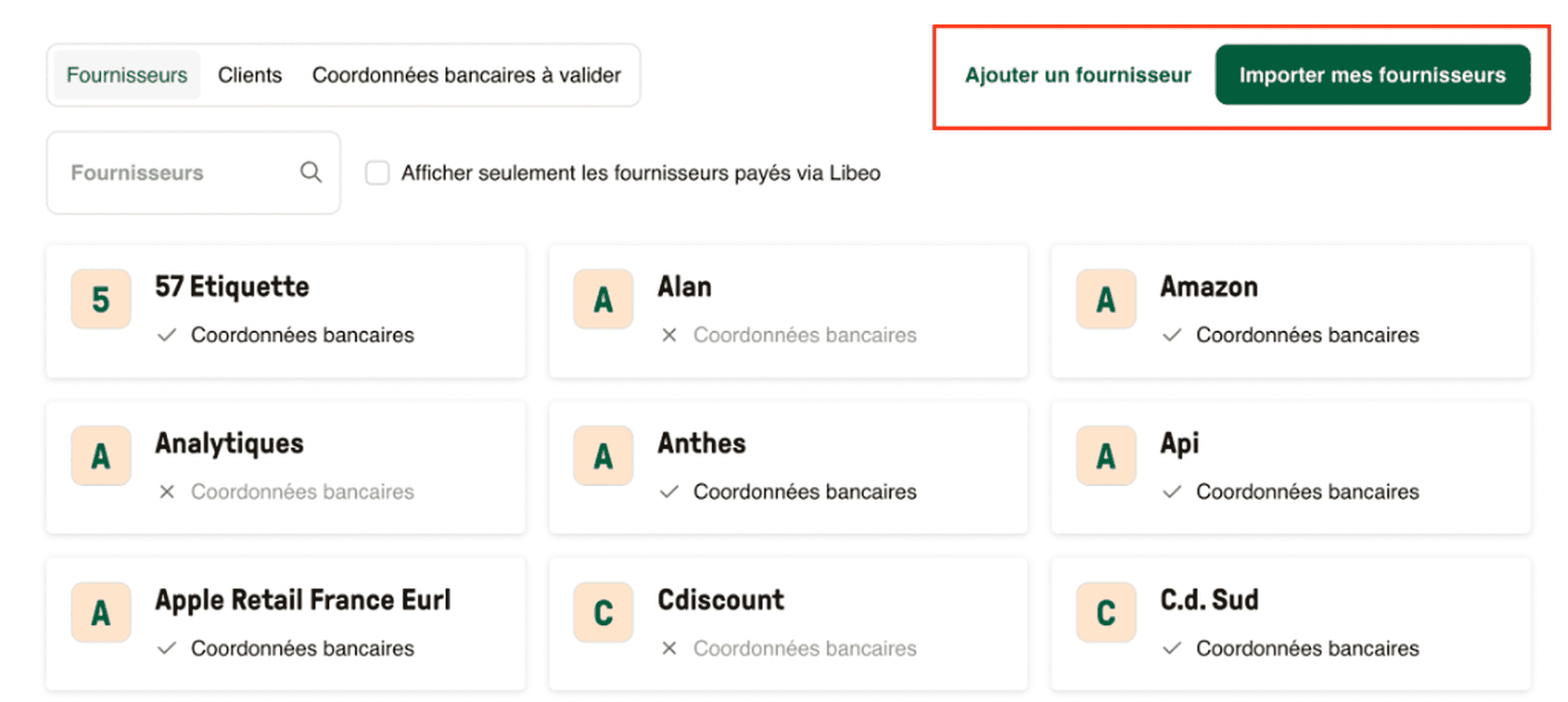The image size is (1568, 702).
Task: Open the Apple Retail France Eurl card
Action: tap(286, 623)
